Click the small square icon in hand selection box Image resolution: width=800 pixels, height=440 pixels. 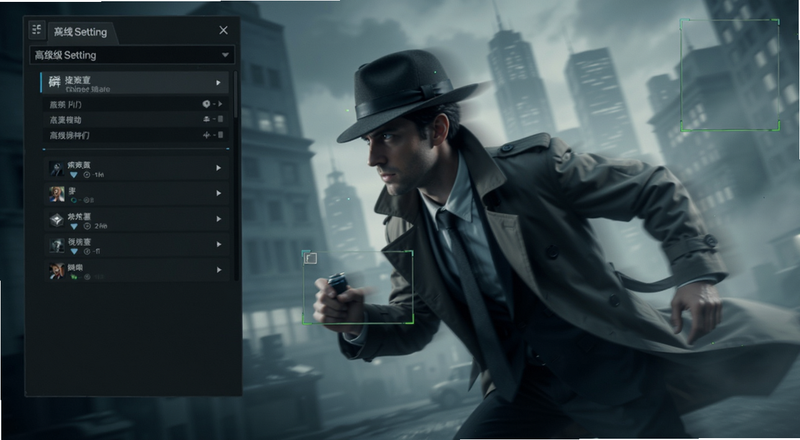tap(311, 258)
